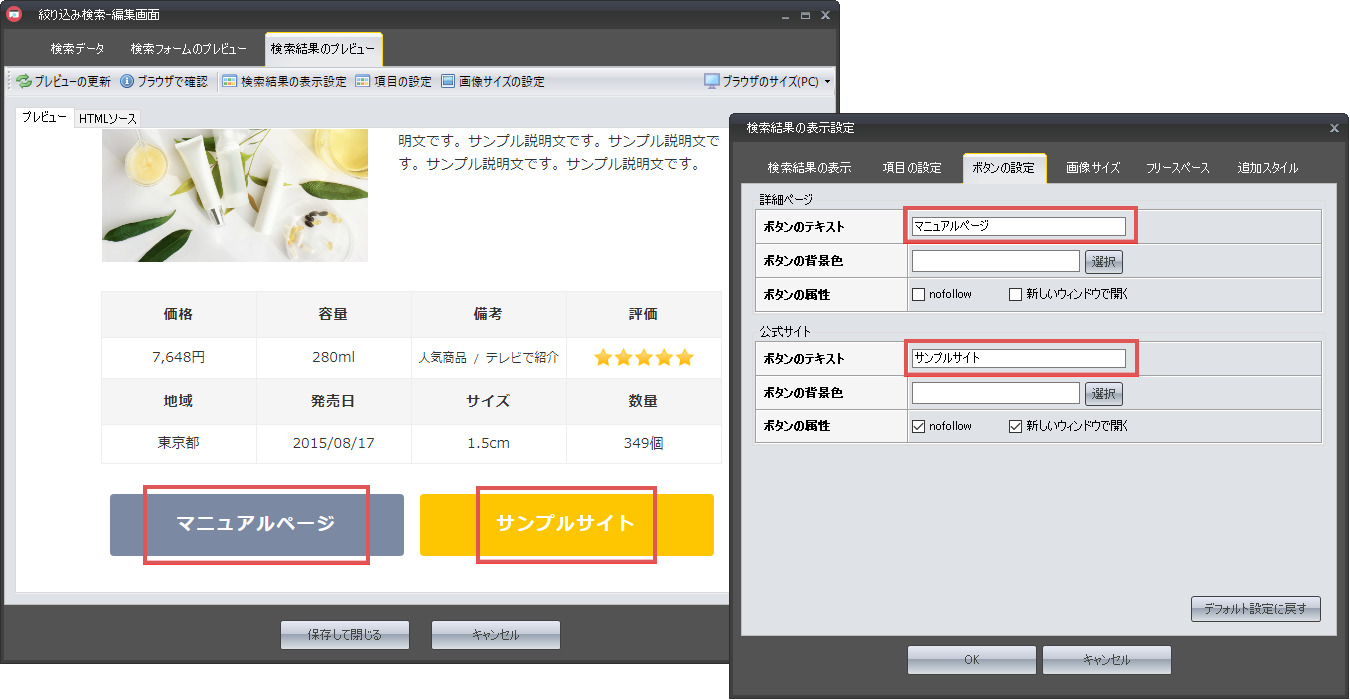1350x700 pixels.
Task: Click the Check in Browser icon (ブラウザで確認)
Action: [x=127, y=82]
